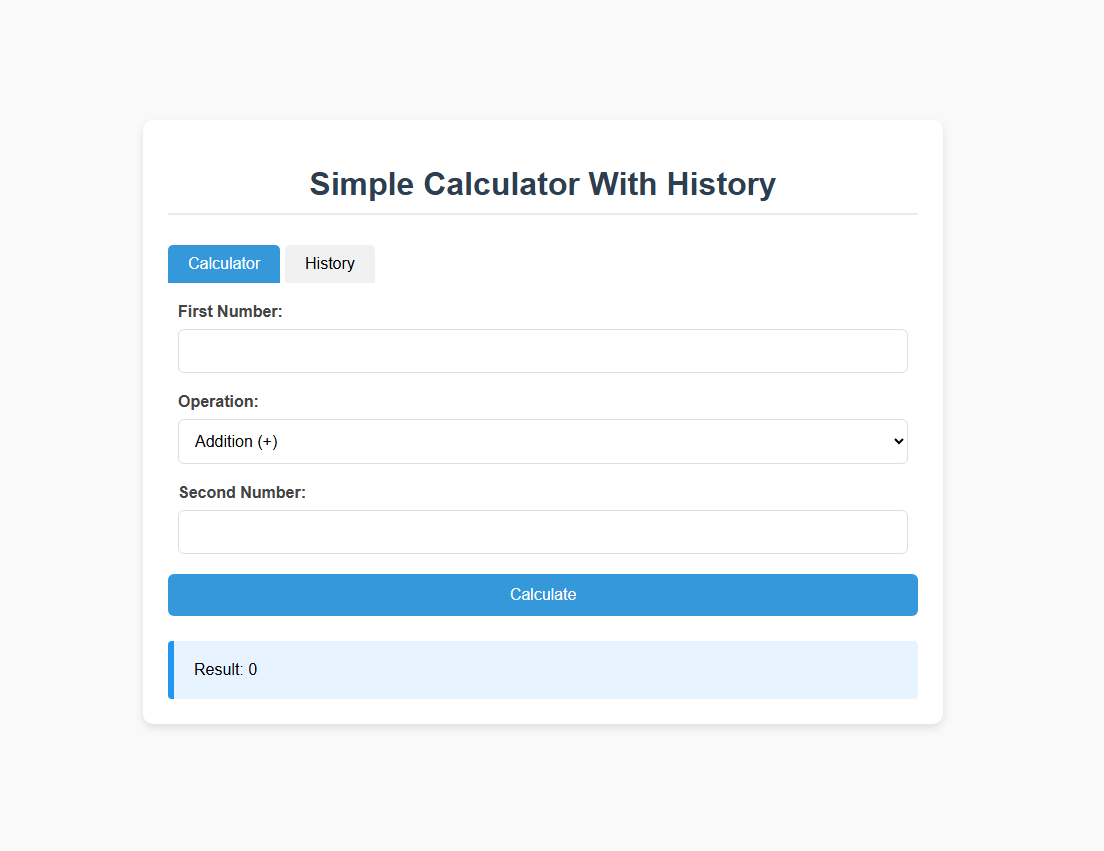The image size is (1104, 851).
Task: Click the "Operation:" label
Action: point(218,402)
